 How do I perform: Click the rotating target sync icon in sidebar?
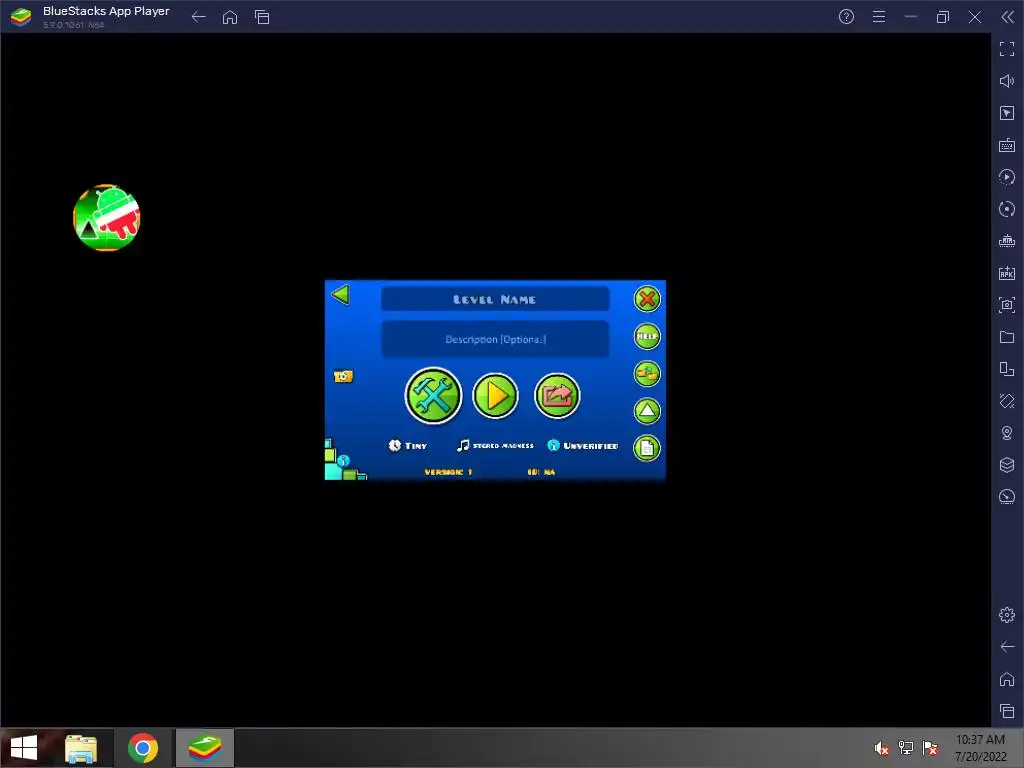(1007, 209)
